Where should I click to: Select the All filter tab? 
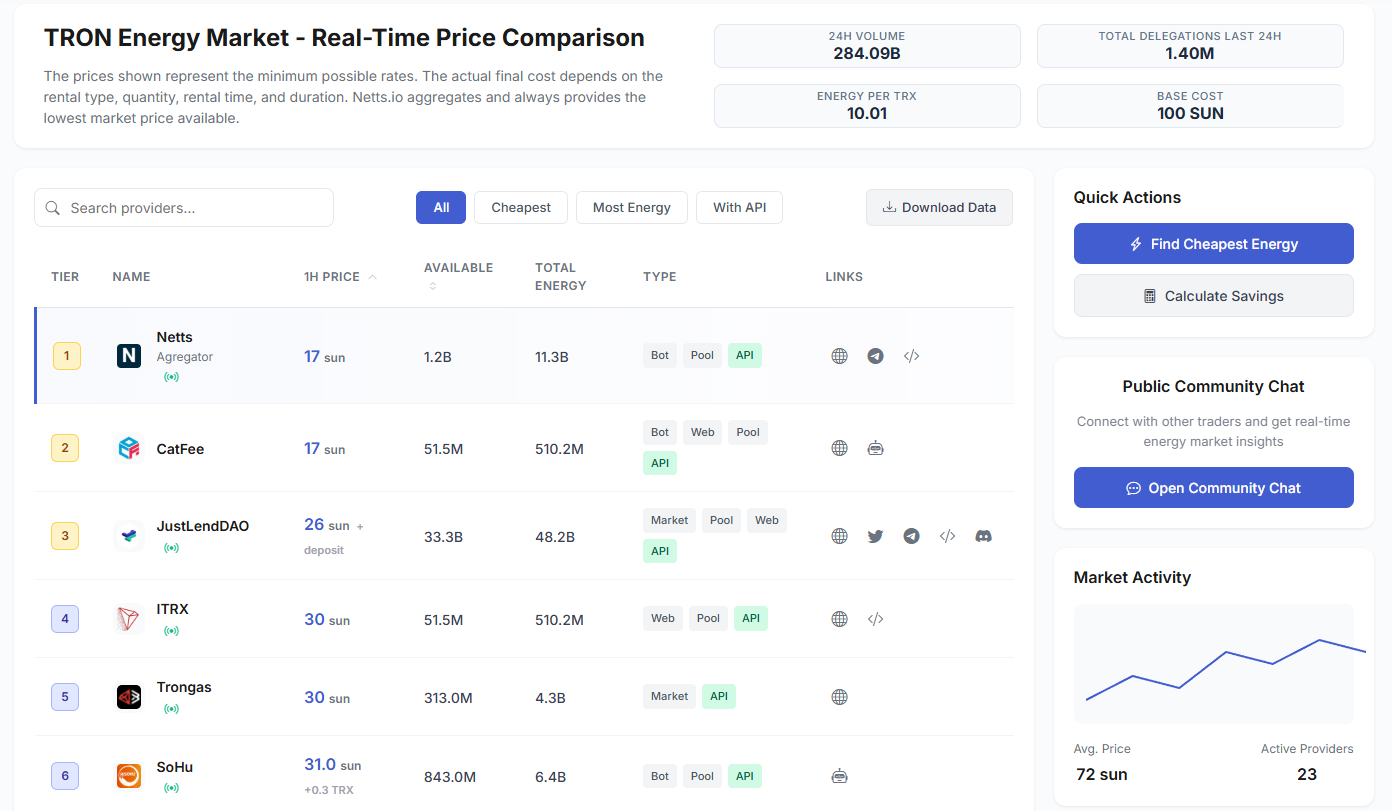tap(441, 208)
